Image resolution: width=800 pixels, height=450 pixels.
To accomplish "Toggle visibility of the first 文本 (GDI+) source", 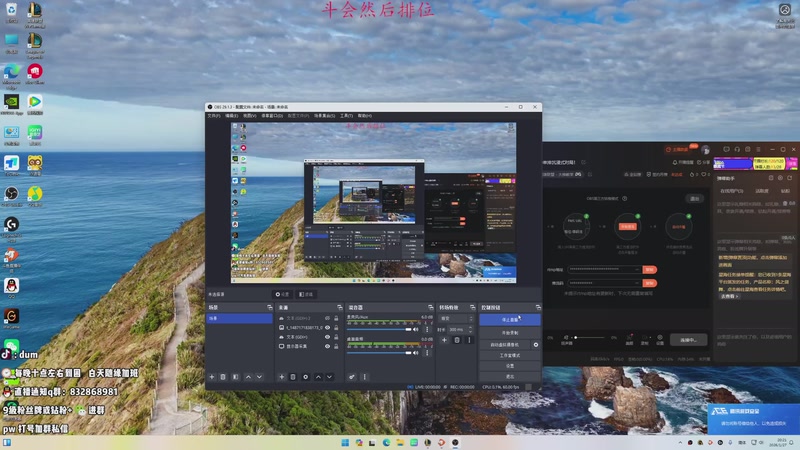I will [x=327, y=318].
